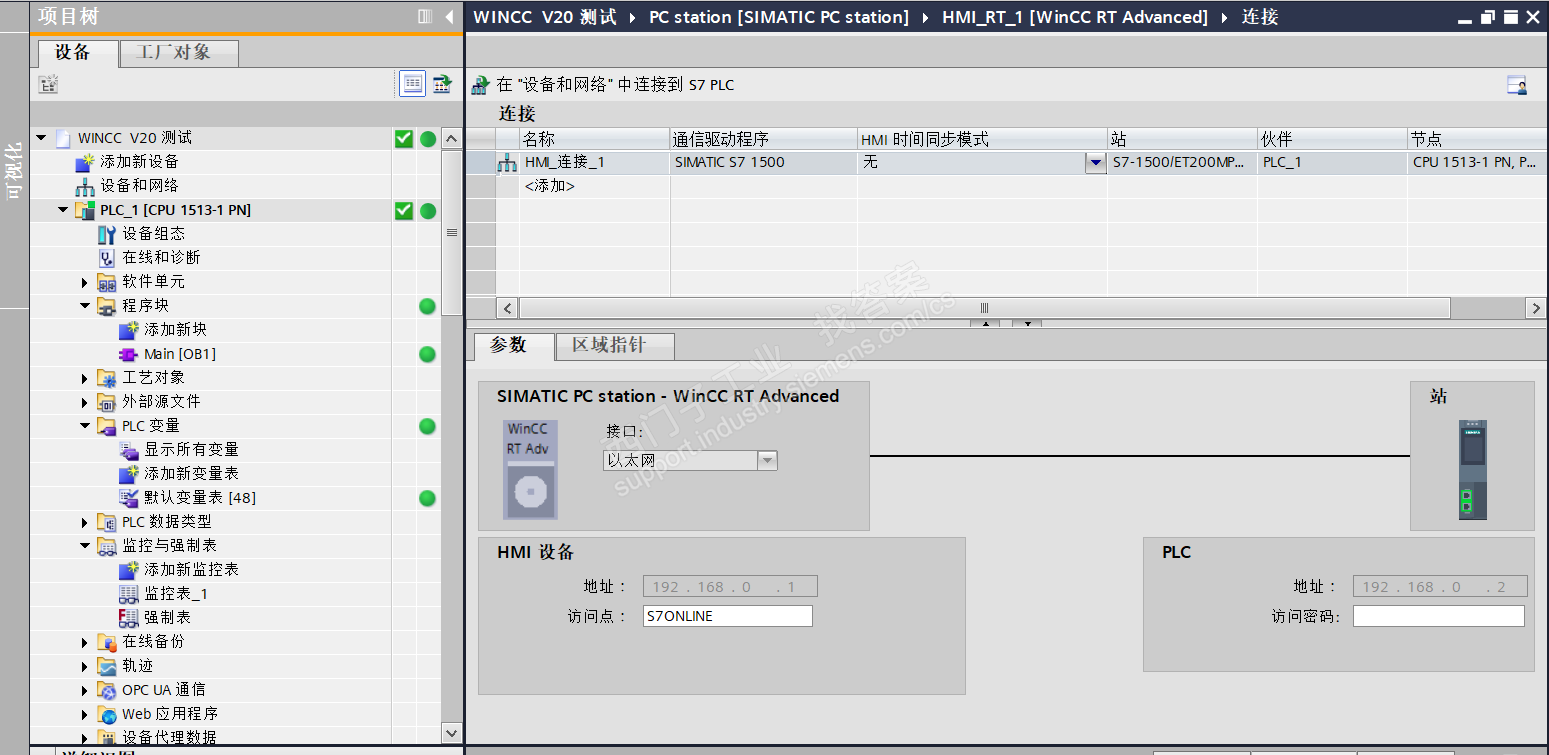Toggle the highlighted list view toolbar icon in project tree

point(412,84)
